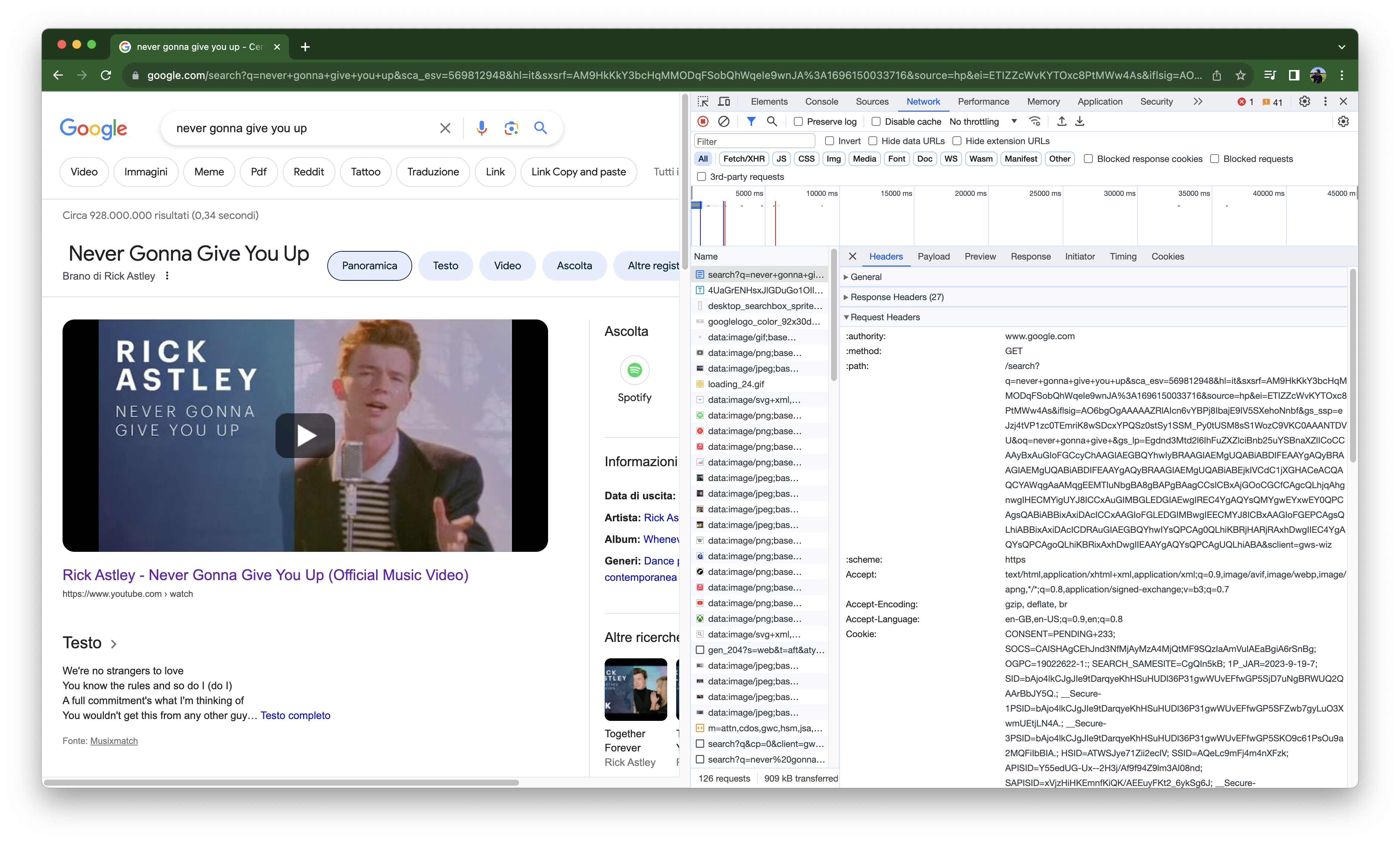Open Chrome tab search dropdown arrow
The image size is (1400, 843).
[x=1342, y=47]
